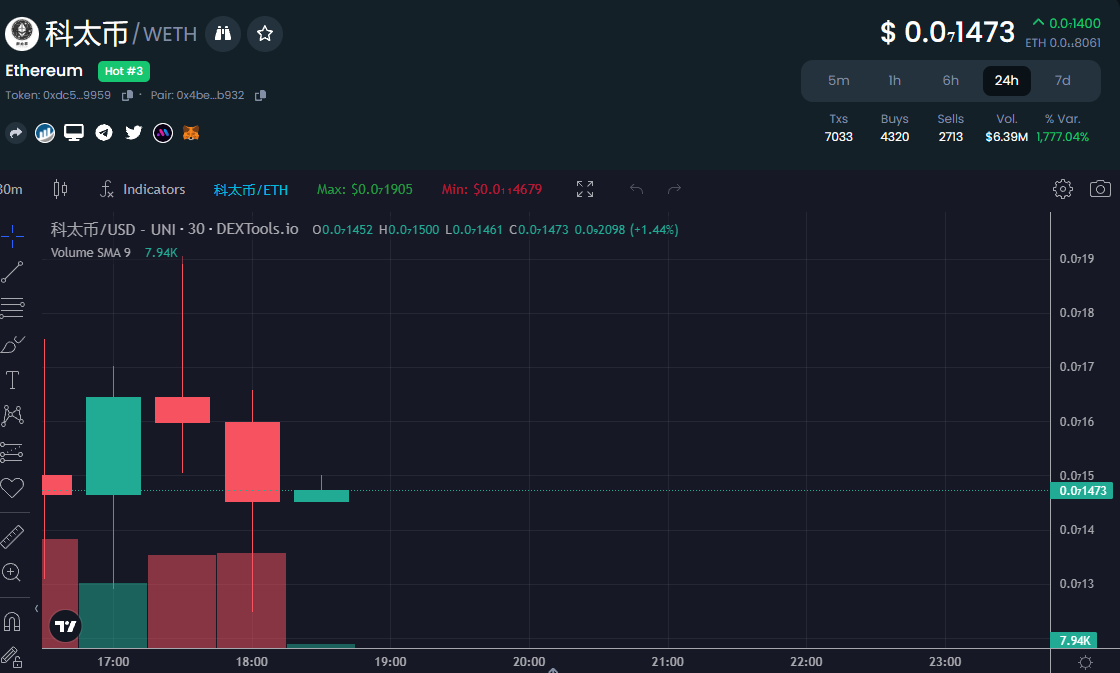Click the Sells count 2713

pyautogui.click(x=950, y=136)
